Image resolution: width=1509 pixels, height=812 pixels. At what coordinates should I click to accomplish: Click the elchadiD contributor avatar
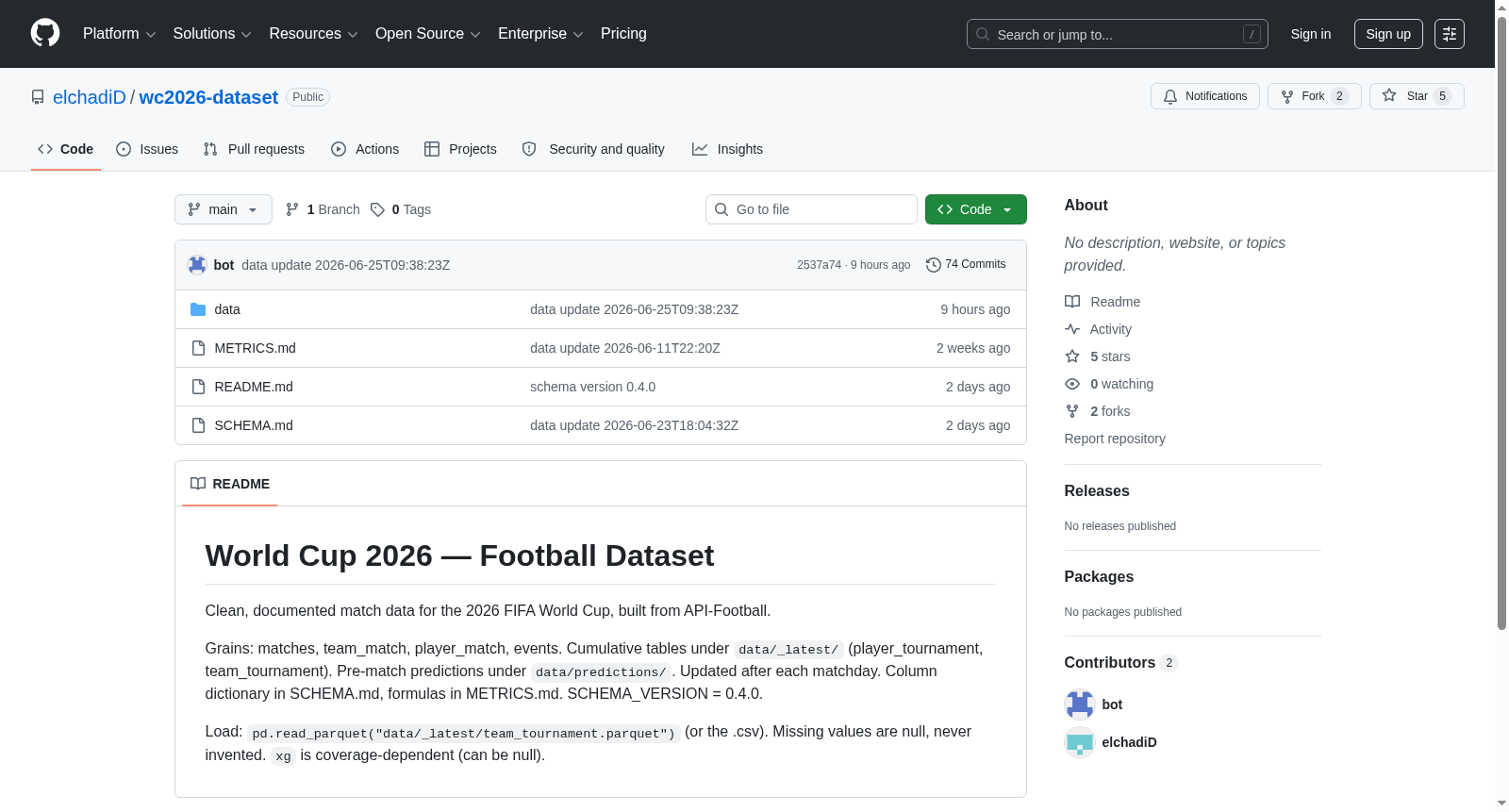tap(1079, 742)
